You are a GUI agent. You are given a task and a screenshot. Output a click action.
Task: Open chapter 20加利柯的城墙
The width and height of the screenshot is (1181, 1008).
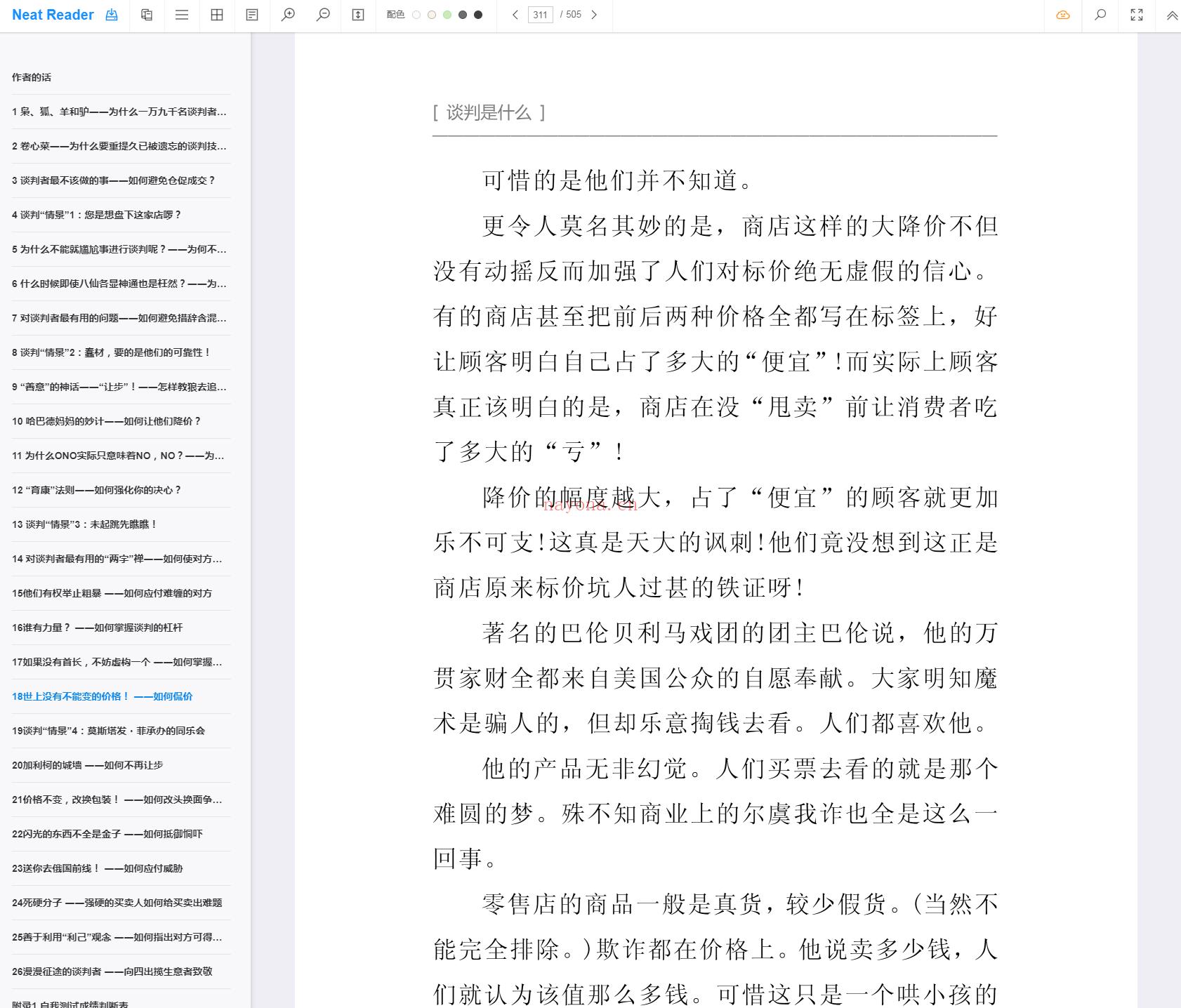87,765
